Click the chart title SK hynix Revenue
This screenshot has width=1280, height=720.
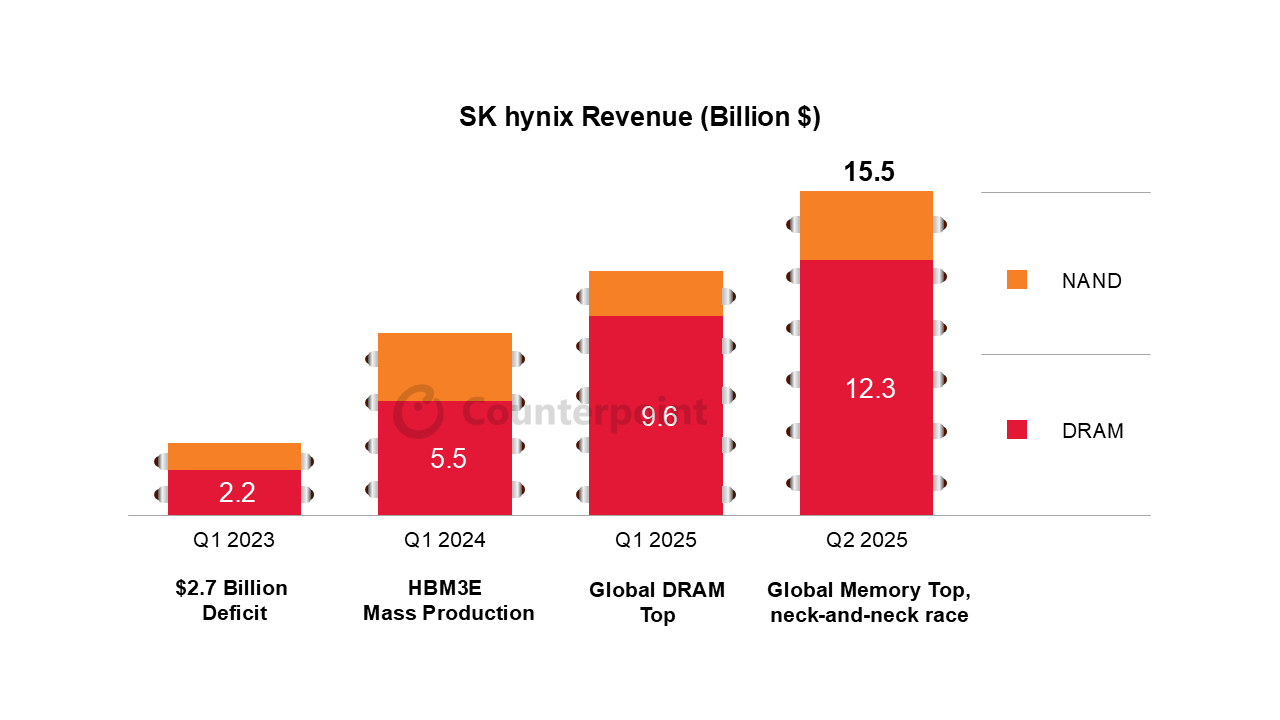(x=639, y=117)
